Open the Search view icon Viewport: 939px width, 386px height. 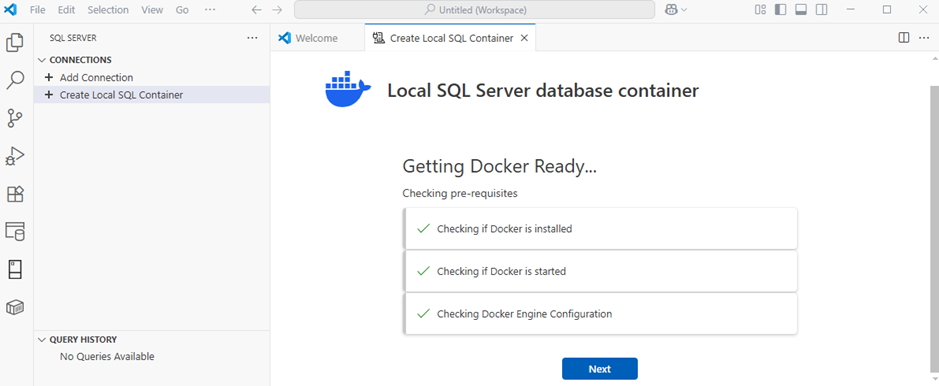click(15, 80)
